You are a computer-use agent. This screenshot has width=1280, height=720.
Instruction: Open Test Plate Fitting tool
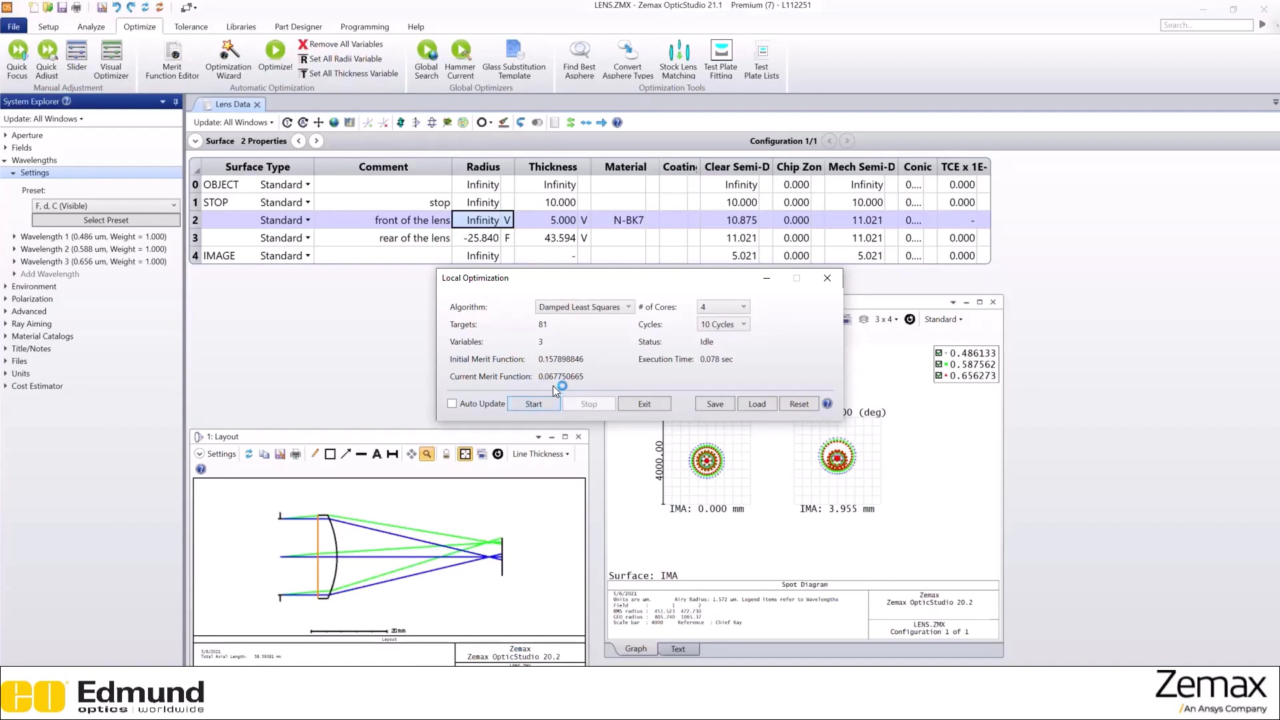tap(720, 60)
